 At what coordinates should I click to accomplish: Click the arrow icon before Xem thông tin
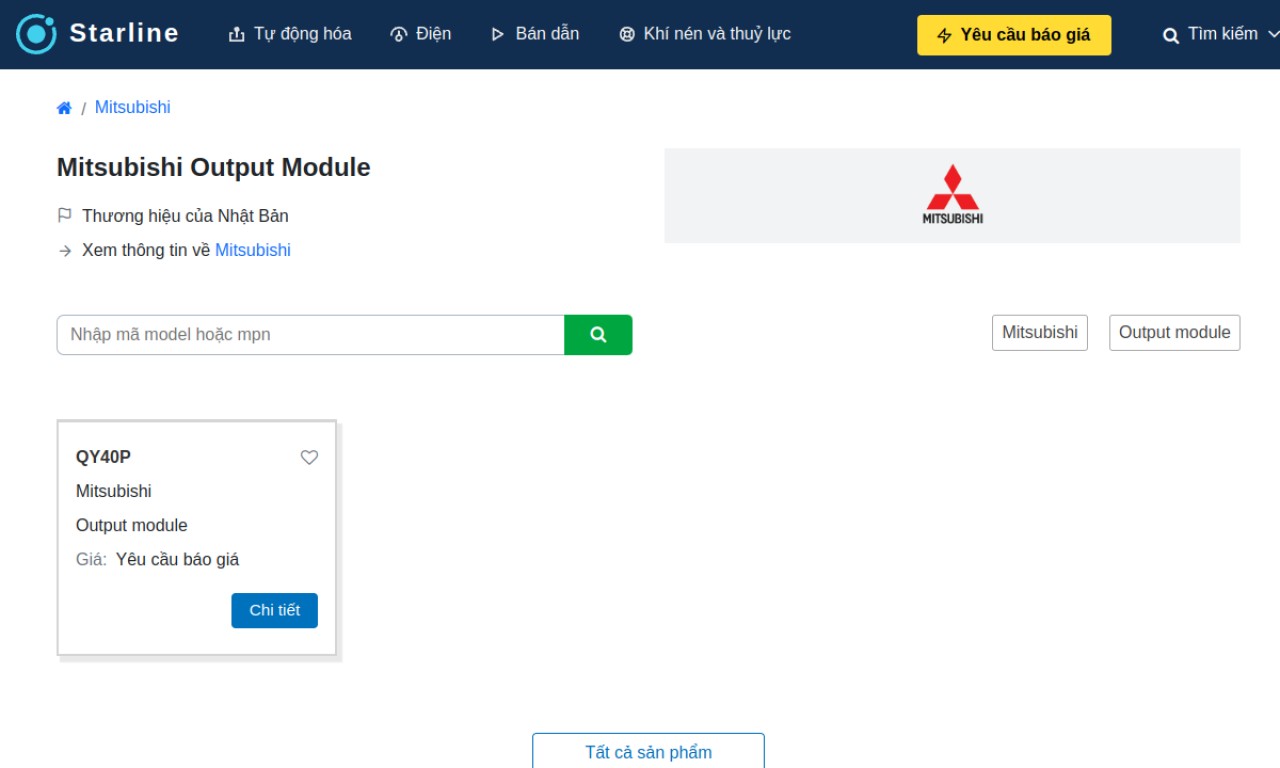coord(65,251)
